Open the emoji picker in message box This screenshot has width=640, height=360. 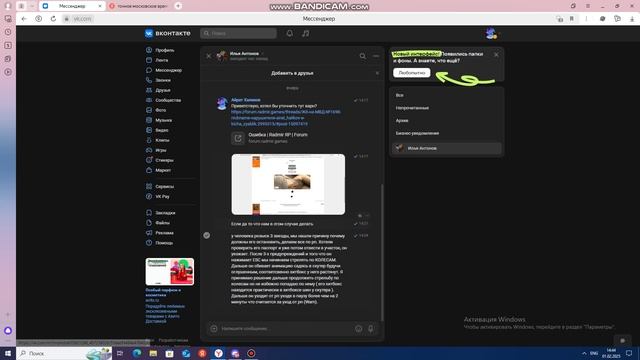point(358,329)
